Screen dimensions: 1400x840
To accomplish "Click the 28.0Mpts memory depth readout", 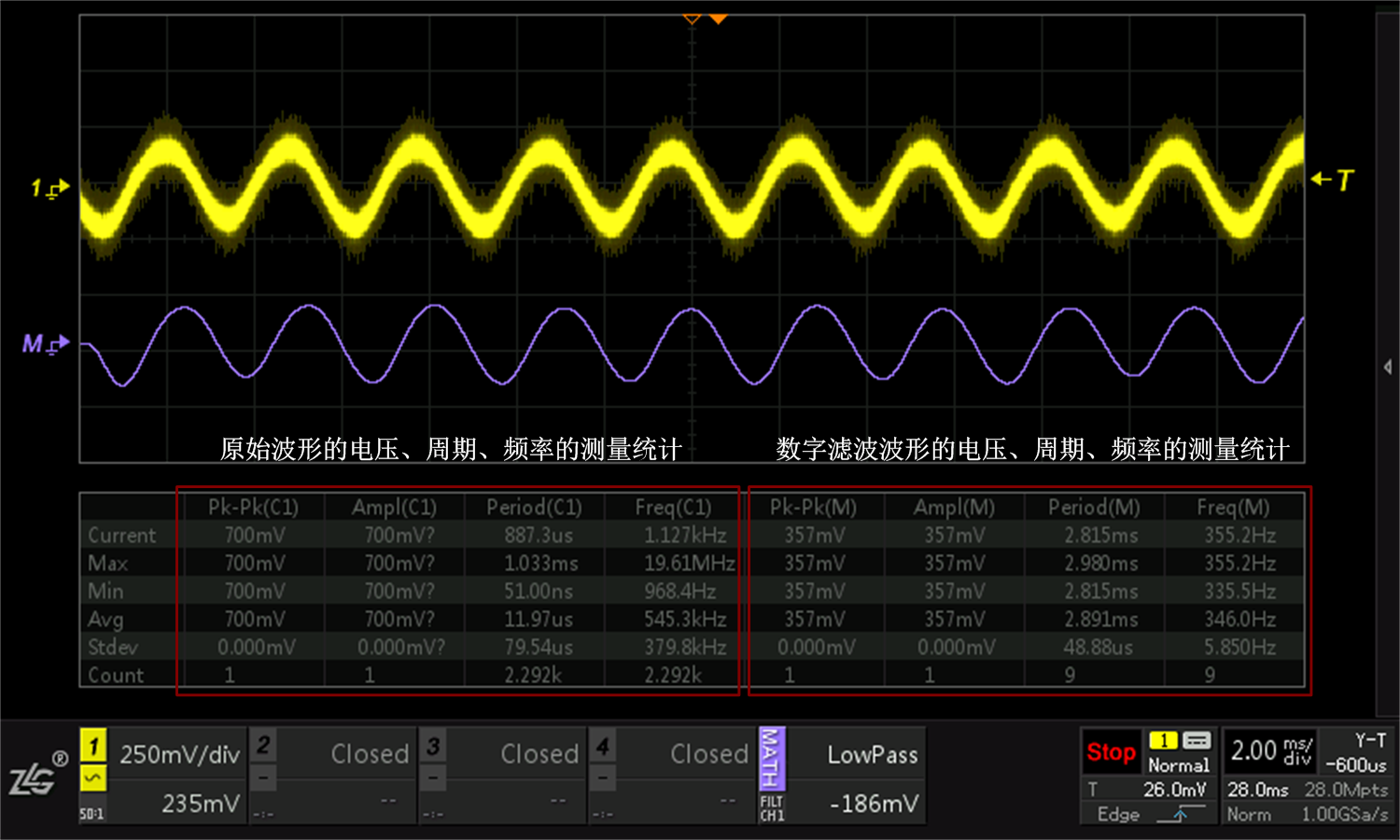I will click(x=1346, y=790).
